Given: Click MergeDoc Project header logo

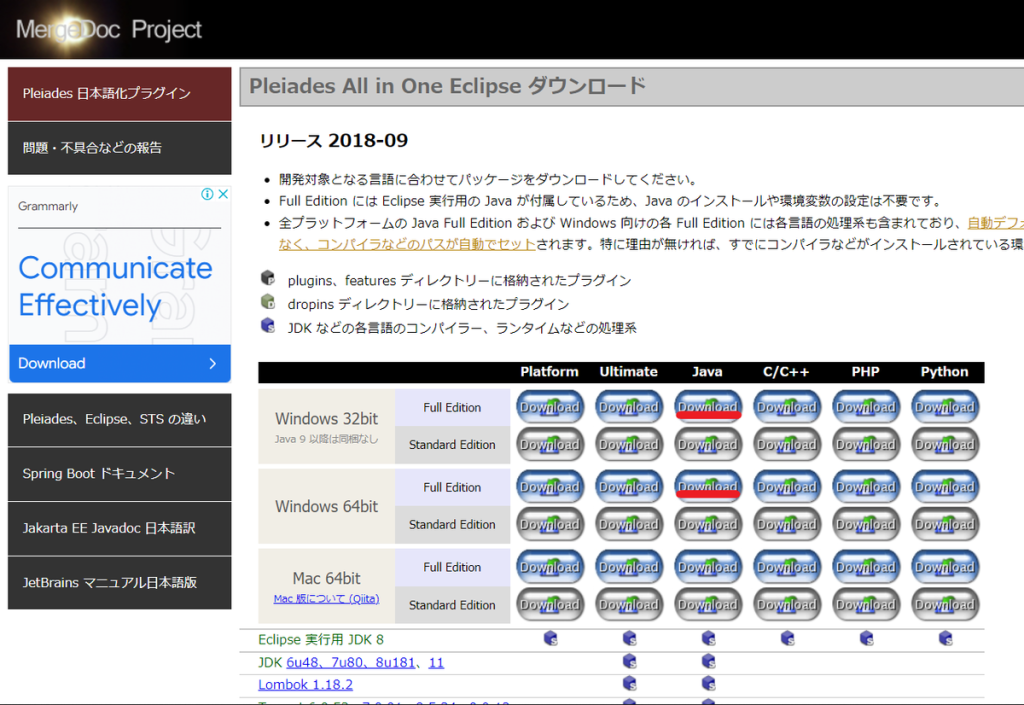Looking at the screenshot, I should tap(109, 30).
